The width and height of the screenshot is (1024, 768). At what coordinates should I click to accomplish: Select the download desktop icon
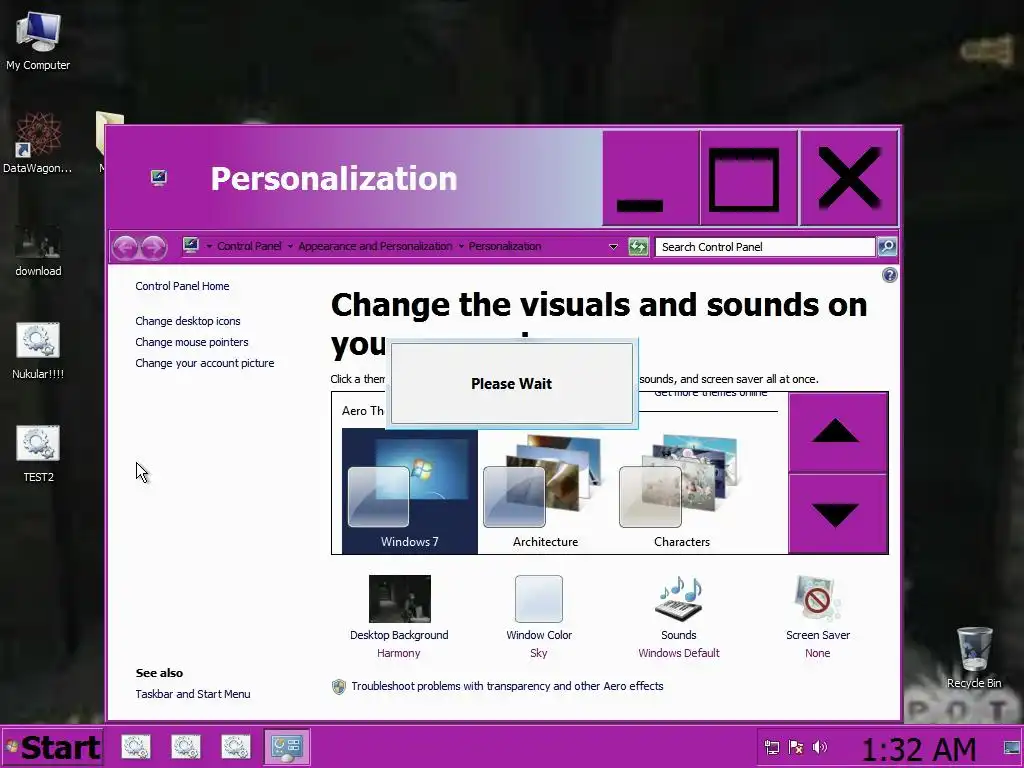point(38,251)
